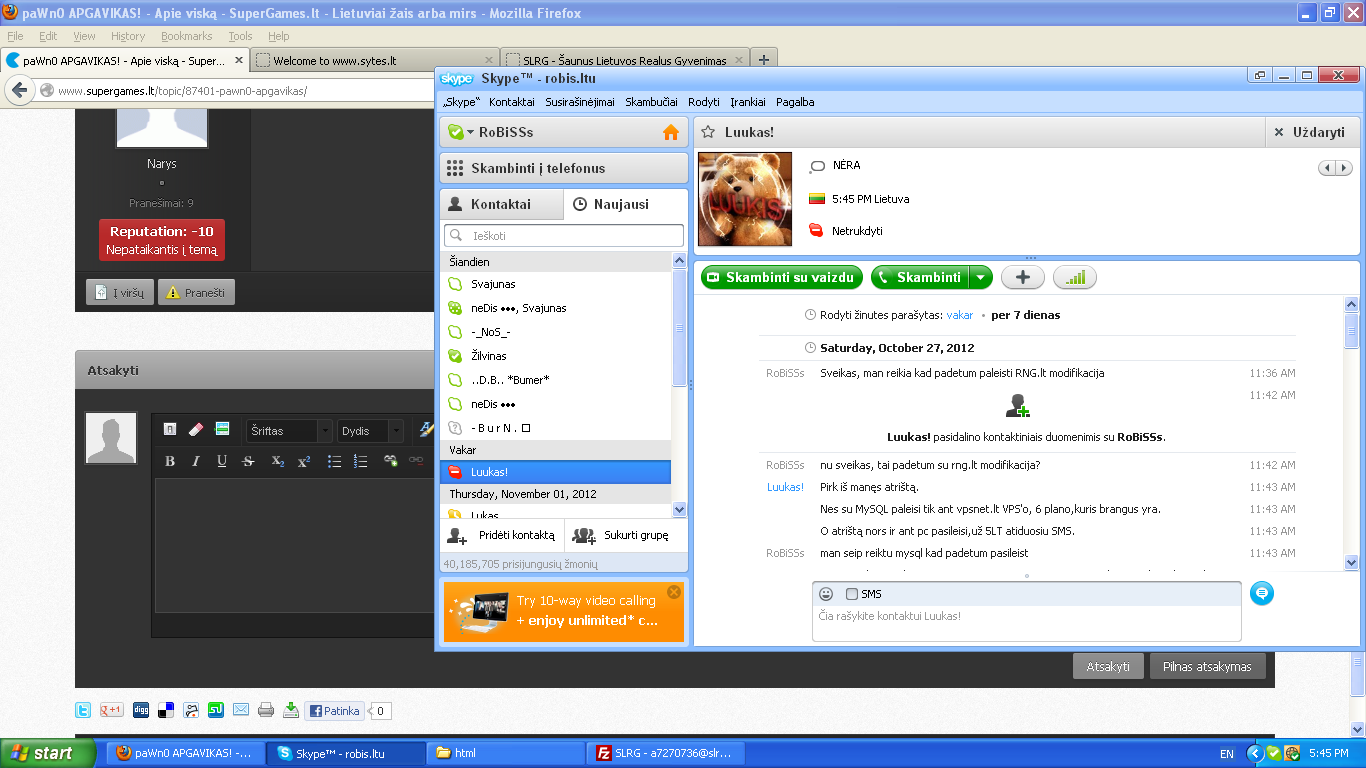Close the Skype video calling ad

pyautogui.click(x=674, y=592)
